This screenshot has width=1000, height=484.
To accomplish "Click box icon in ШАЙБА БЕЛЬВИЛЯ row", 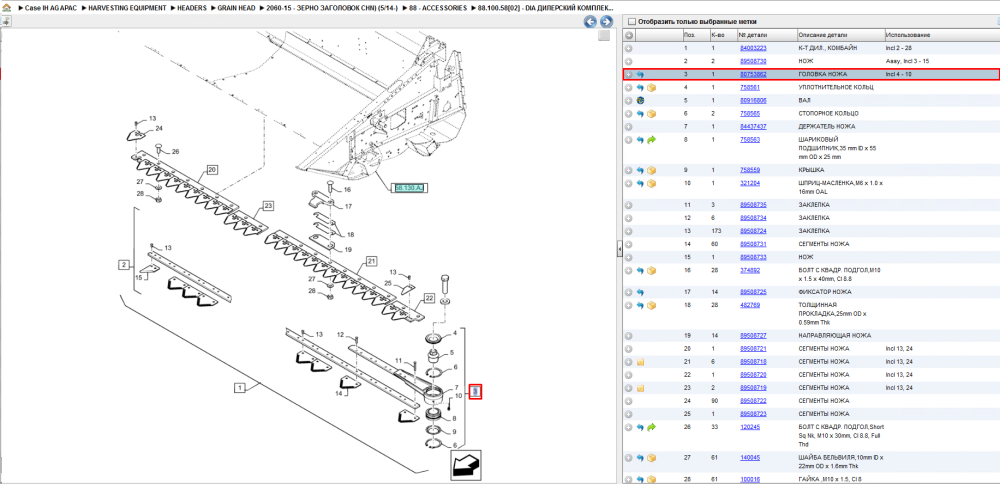I will [652, 458].
